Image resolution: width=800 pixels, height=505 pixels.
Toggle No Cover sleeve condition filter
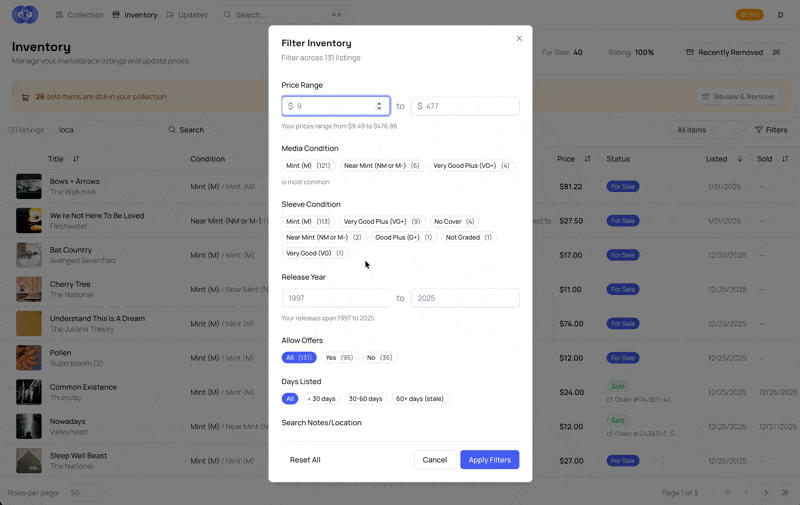pyautogui.click(x=455, y=221)
